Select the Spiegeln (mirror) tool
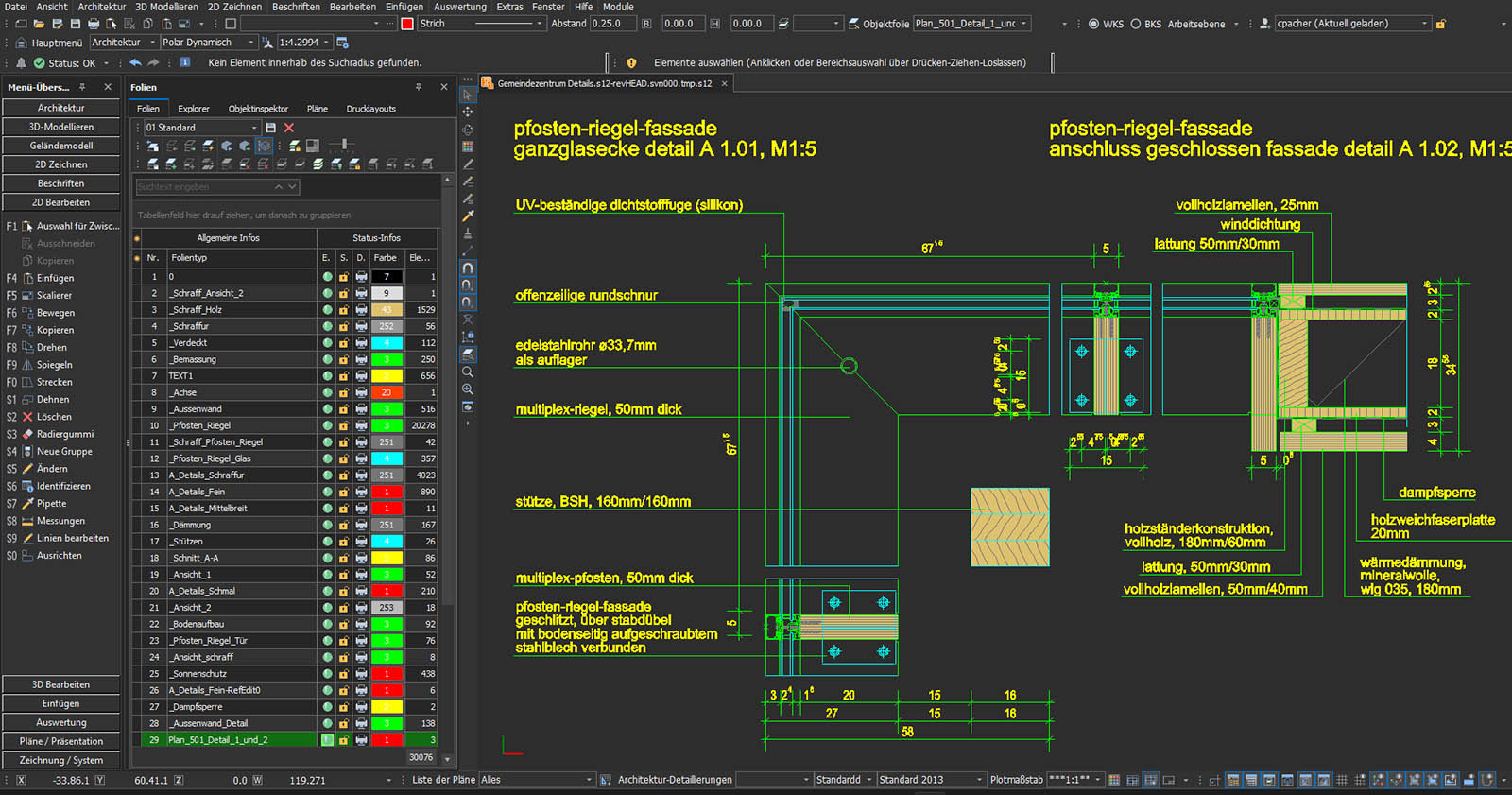Screen dimensions: 1512x795 [54, 365]
